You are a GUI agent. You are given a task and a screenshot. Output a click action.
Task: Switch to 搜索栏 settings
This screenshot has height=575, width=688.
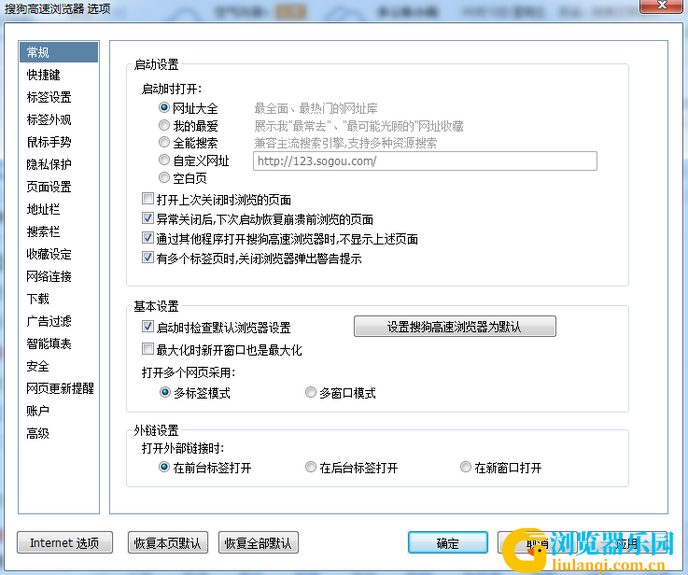(x=43, y=232)
